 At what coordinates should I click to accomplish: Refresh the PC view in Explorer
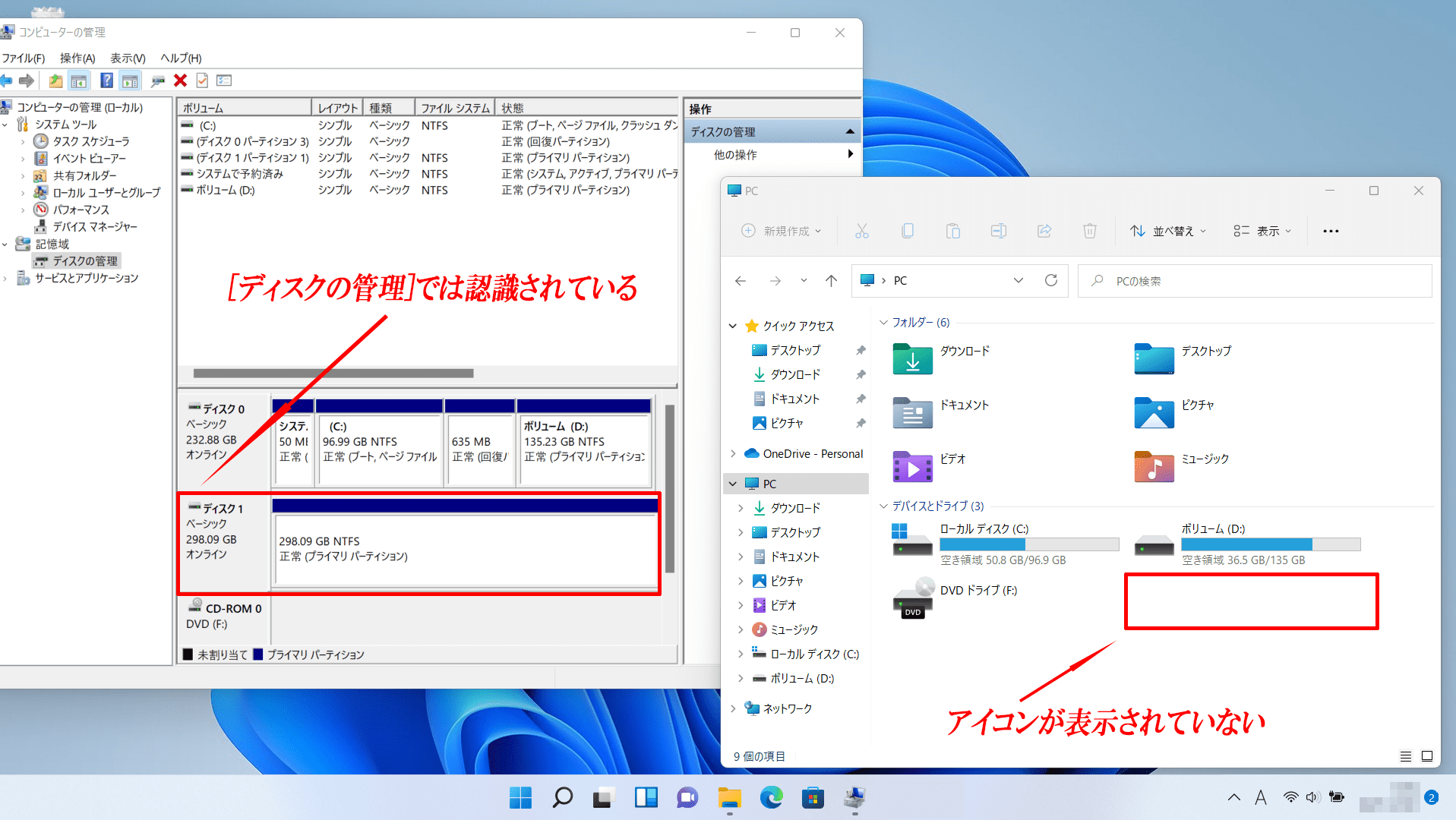click(1050, 281)
